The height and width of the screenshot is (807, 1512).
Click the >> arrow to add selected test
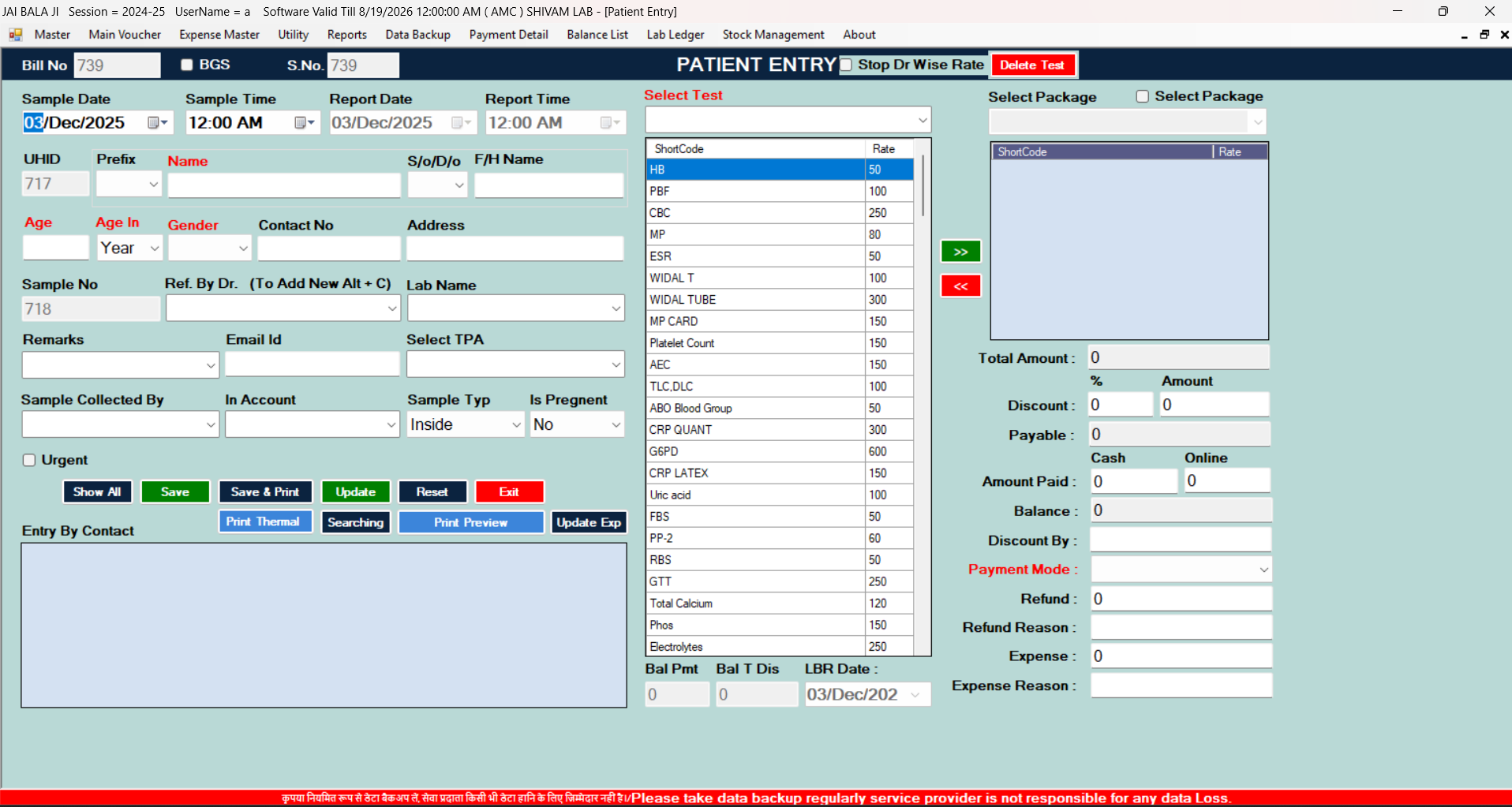click(x=960, y=251)
